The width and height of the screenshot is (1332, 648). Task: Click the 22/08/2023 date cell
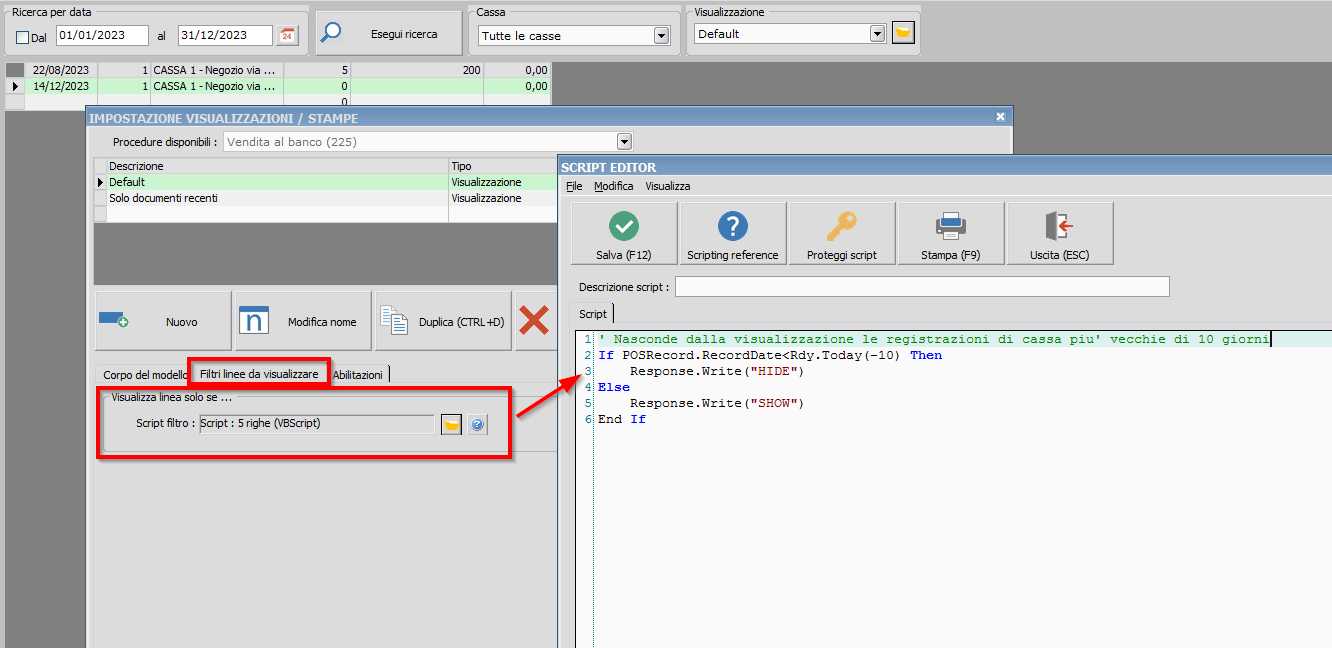[x=61, y=70]
